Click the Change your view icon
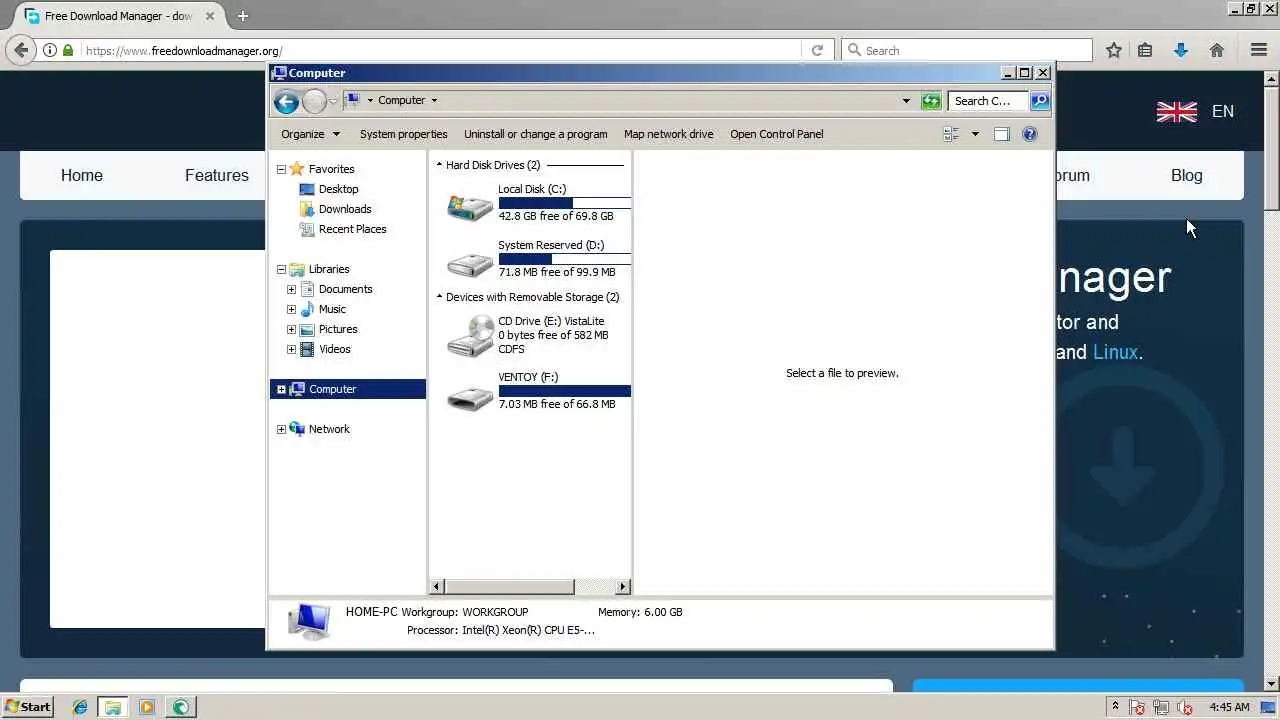Image resolution: width=1280 pixels, height=720 pixels. pyautogui.click(x=951, y=134)
